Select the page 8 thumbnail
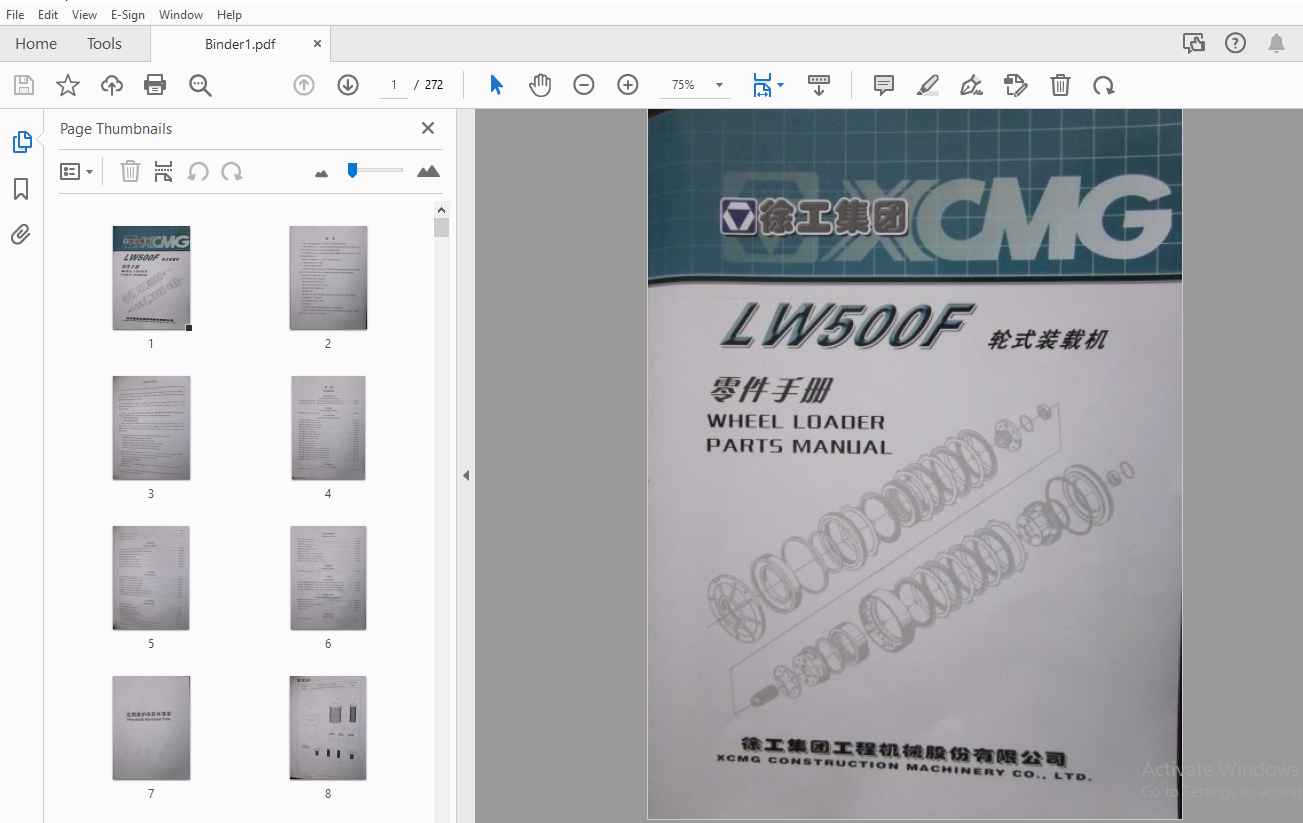The width and height of the screenshot is (1303, 823). pos(328,728)
